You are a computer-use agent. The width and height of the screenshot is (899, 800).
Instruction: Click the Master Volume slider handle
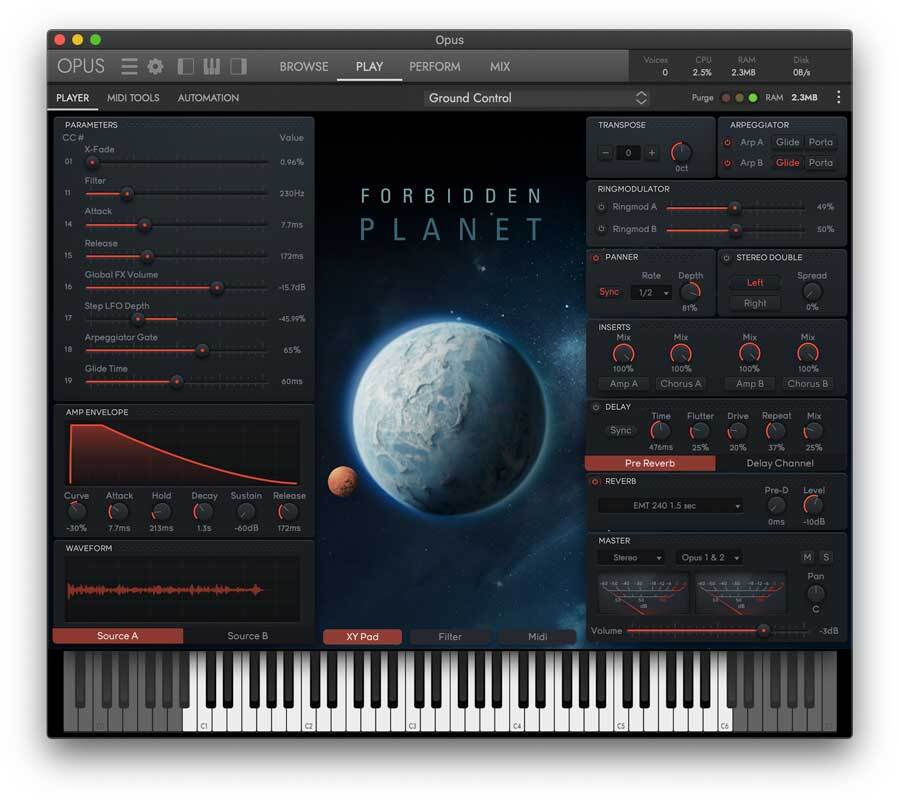point(764,630)
